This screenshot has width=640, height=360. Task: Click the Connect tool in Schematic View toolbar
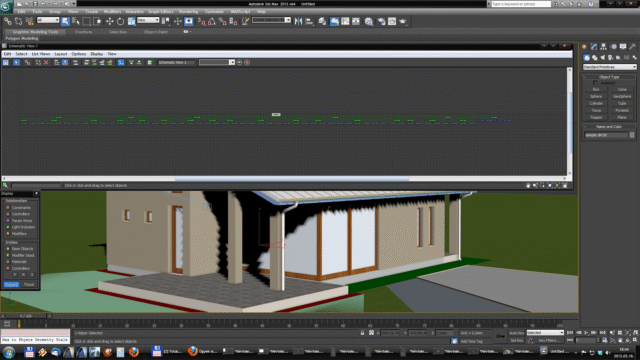[x=27, y=62]
